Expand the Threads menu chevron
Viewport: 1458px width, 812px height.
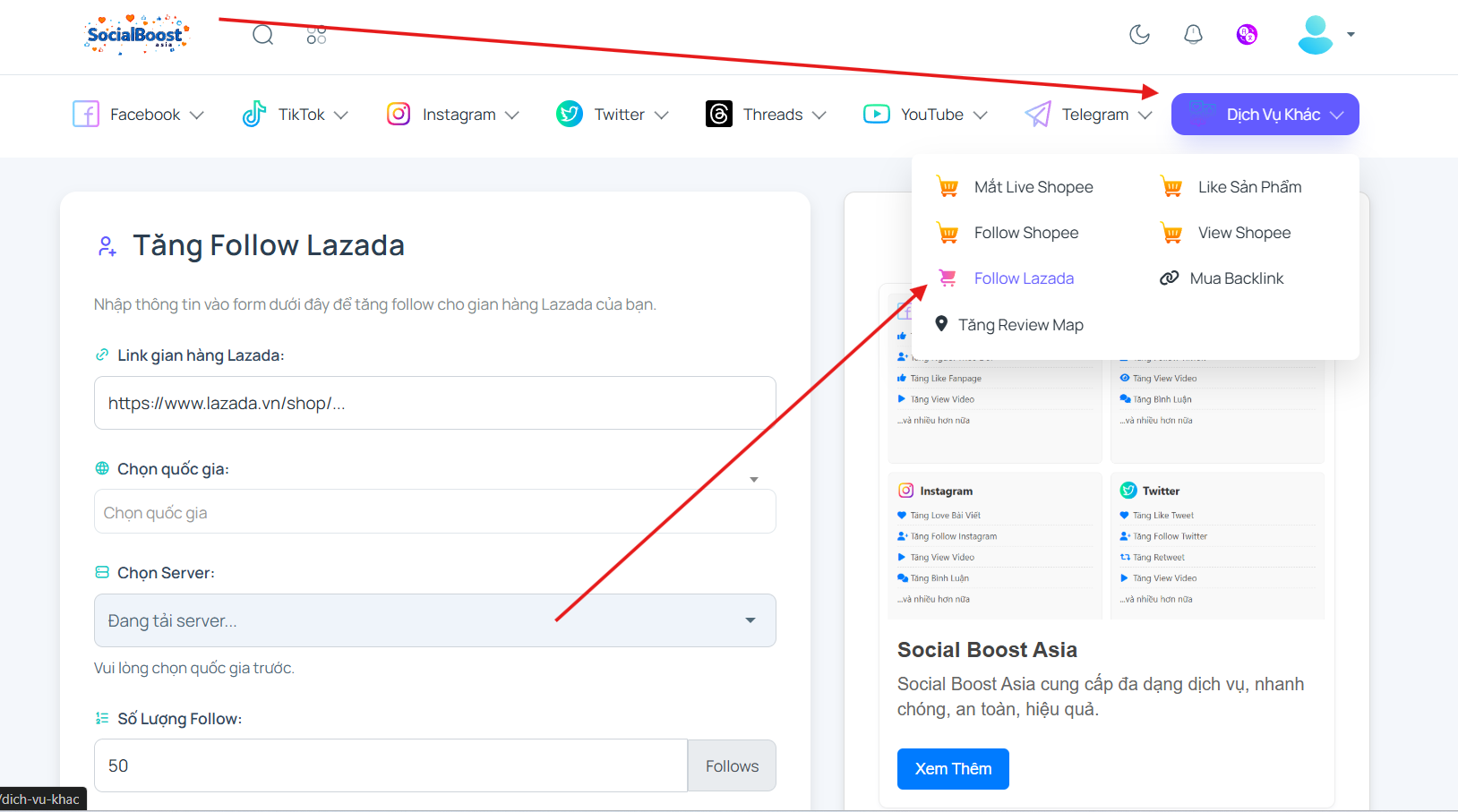pos(819,115)
